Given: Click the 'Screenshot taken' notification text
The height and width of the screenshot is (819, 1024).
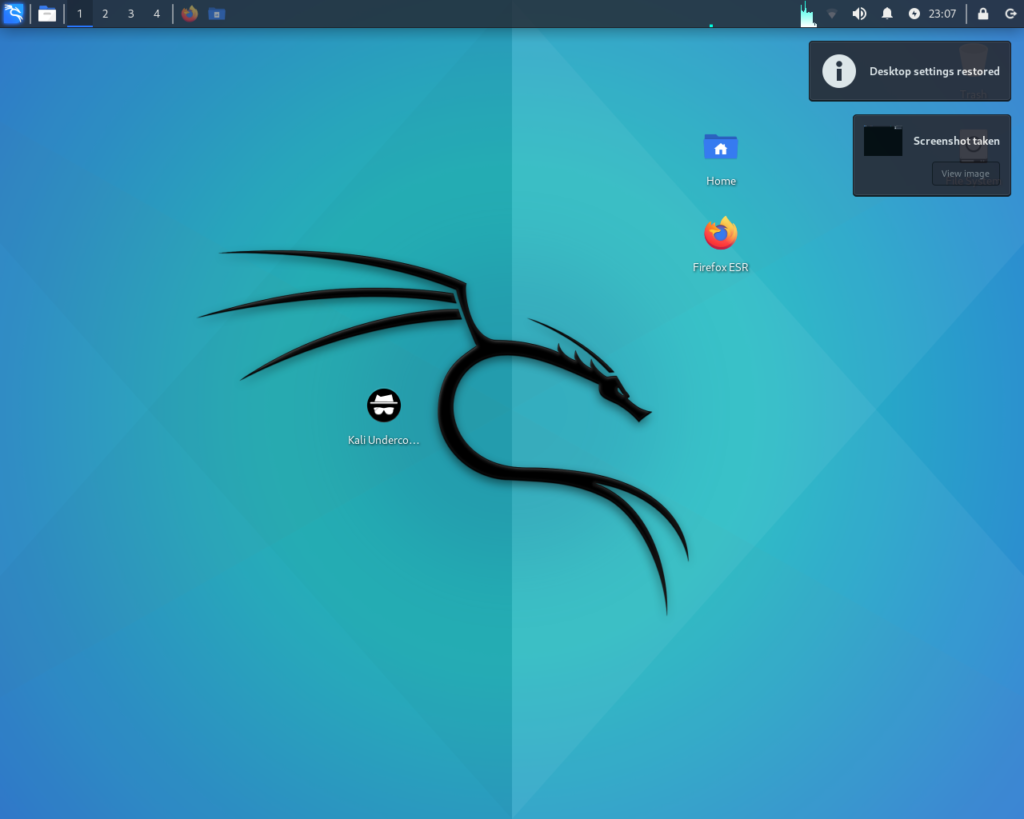Looking at the screenshot, I should pyautogui.click(x=956, y=141).
